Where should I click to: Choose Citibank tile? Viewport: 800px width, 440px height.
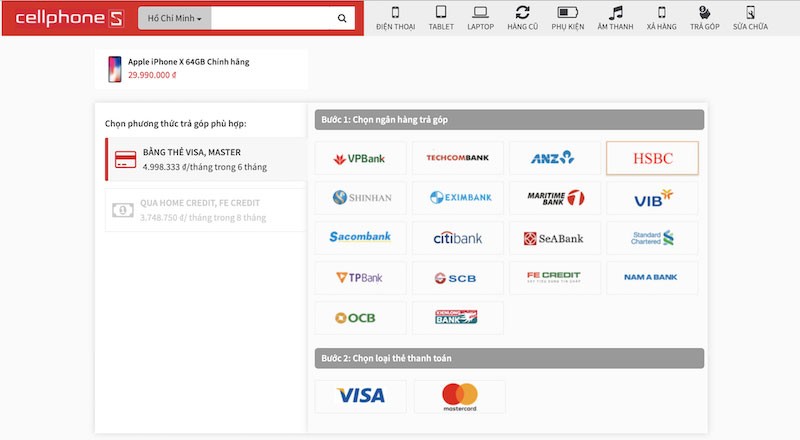tap(458, 238)
